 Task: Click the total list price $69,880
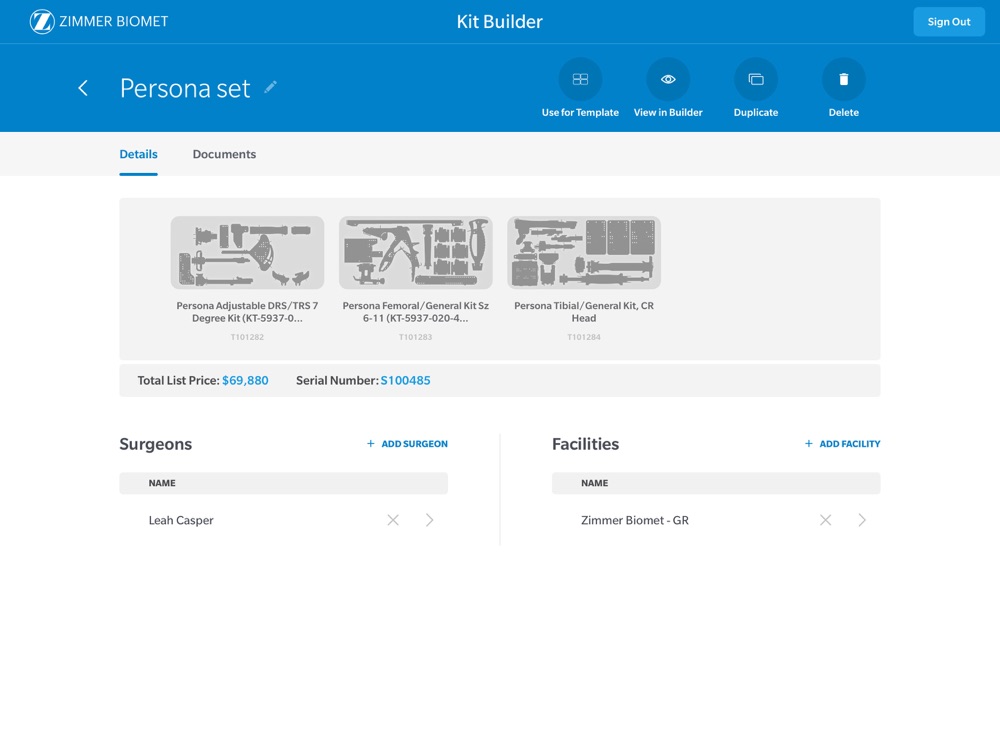pyautogui.click(x=245, y=381)
